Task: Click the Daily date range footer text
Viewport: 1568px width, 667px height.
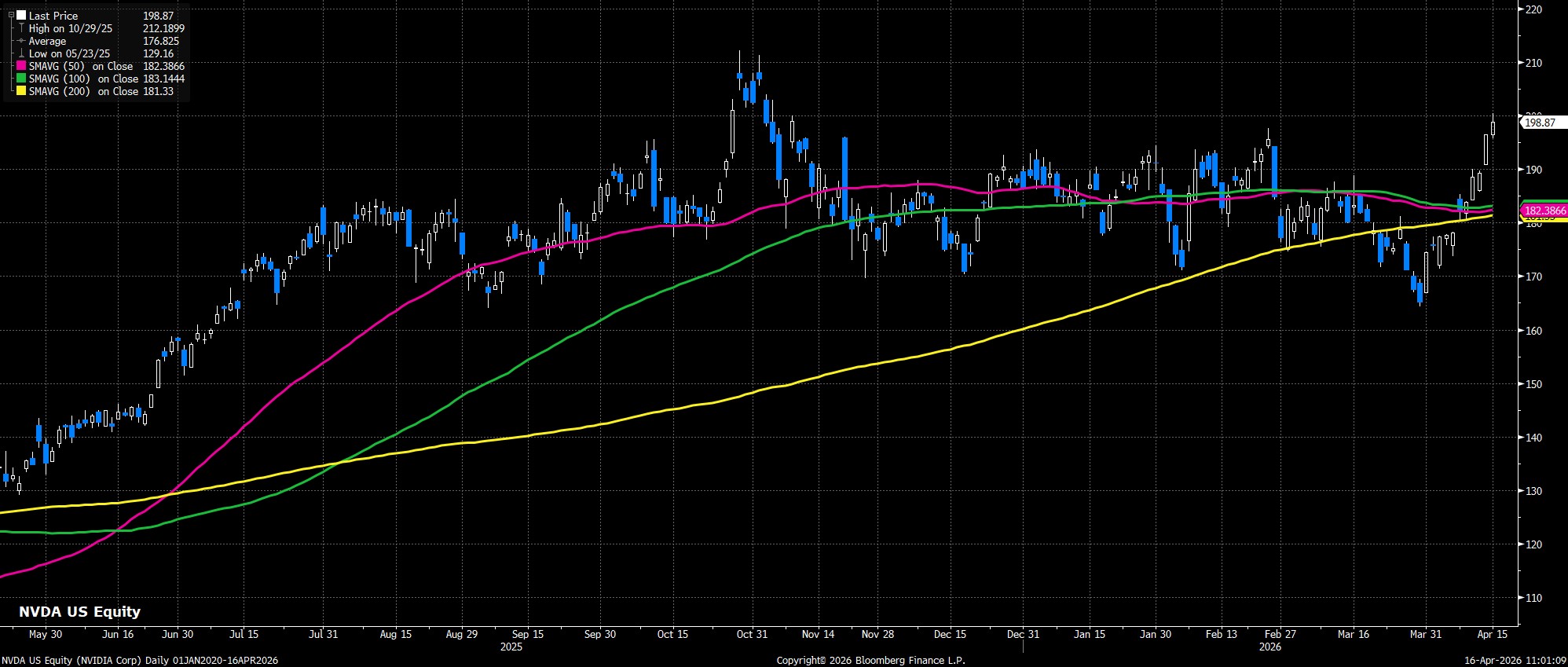Action: [140, 661]
